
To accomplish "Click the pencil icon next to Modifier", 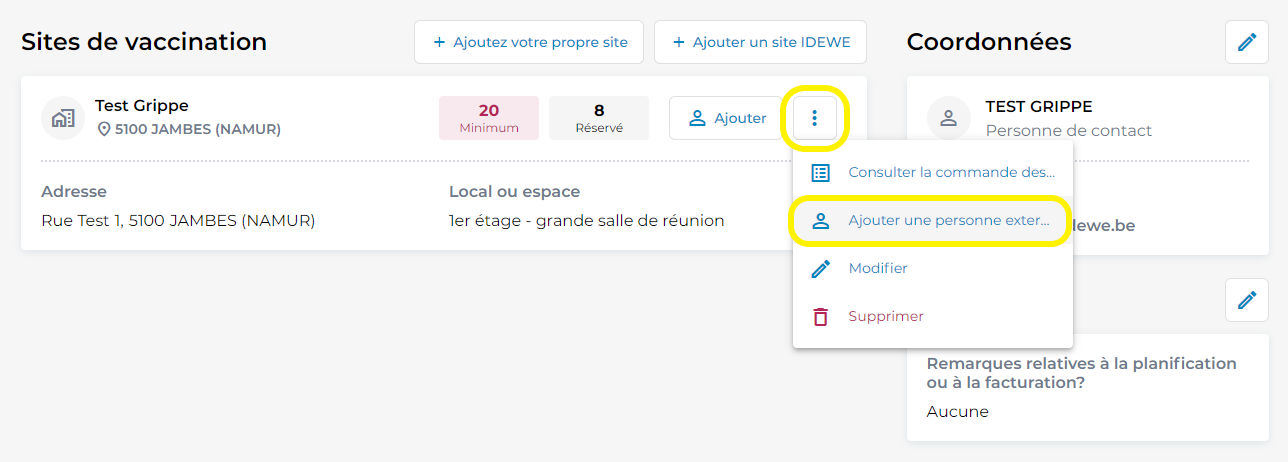I will [x=821, y=268].
